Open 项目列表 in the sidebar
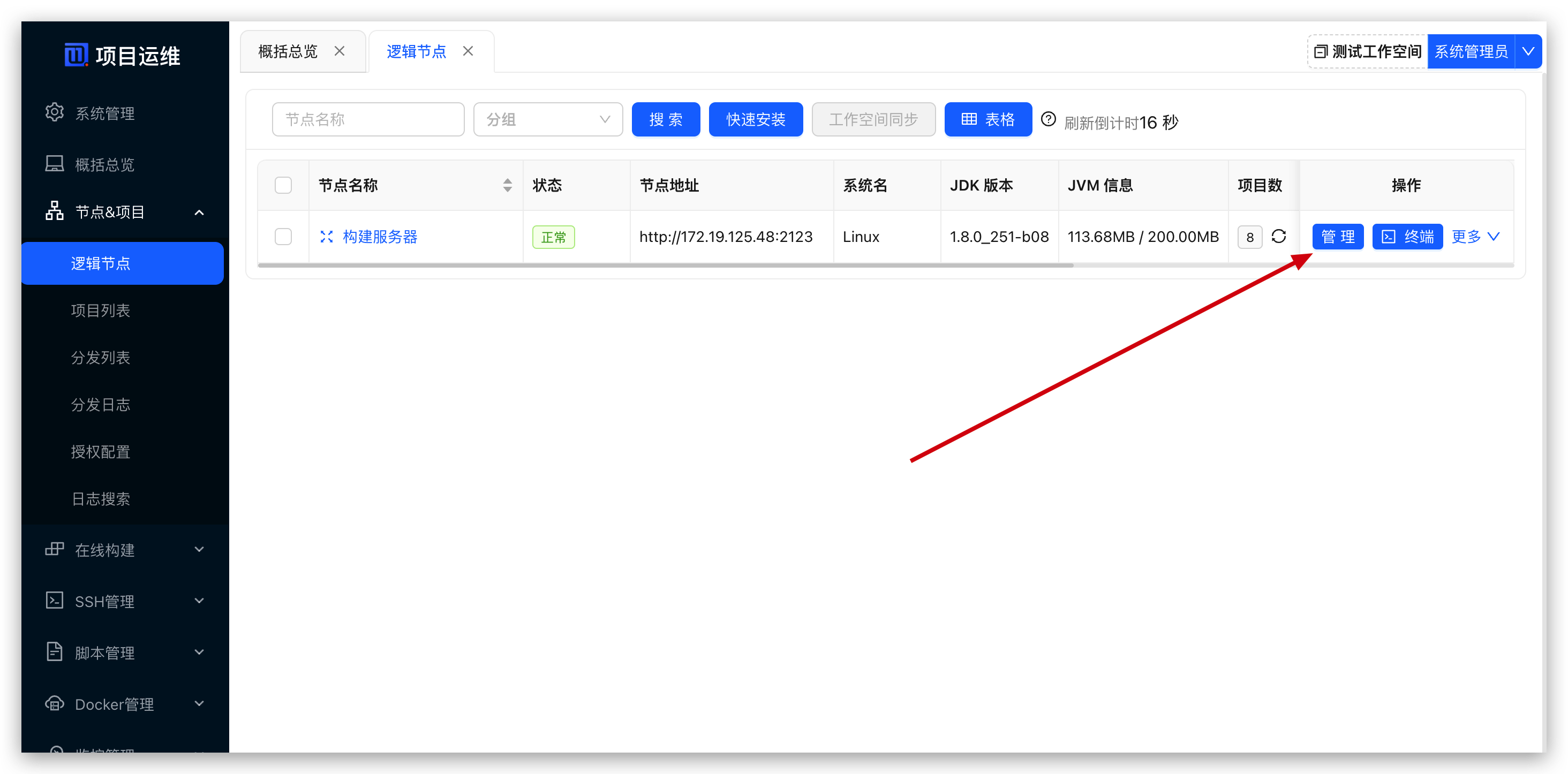The height and width of the screenshot is (774, 1568). tap(101, 310)
